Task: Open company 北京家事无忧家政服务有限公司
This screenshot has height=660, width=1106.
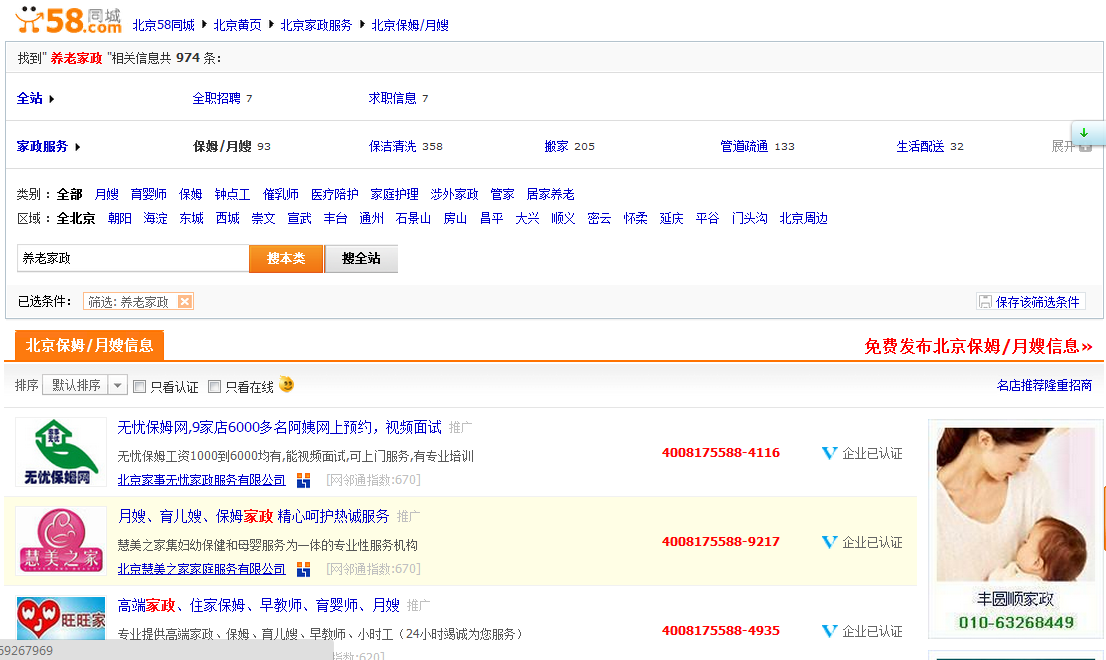Action: click(202, 480)
